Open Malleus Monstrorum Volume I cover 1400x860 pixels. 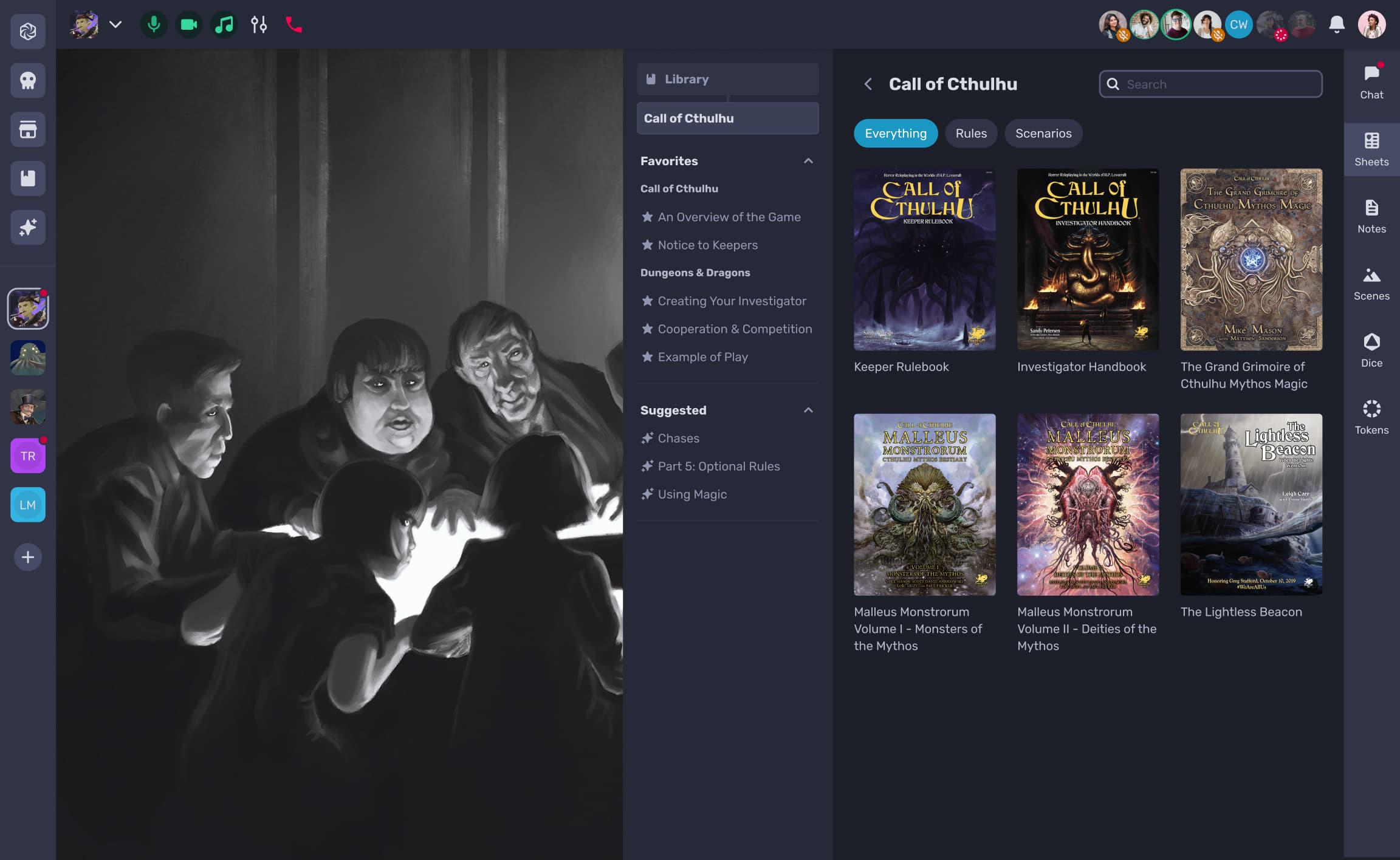click(x=924, y=505)
